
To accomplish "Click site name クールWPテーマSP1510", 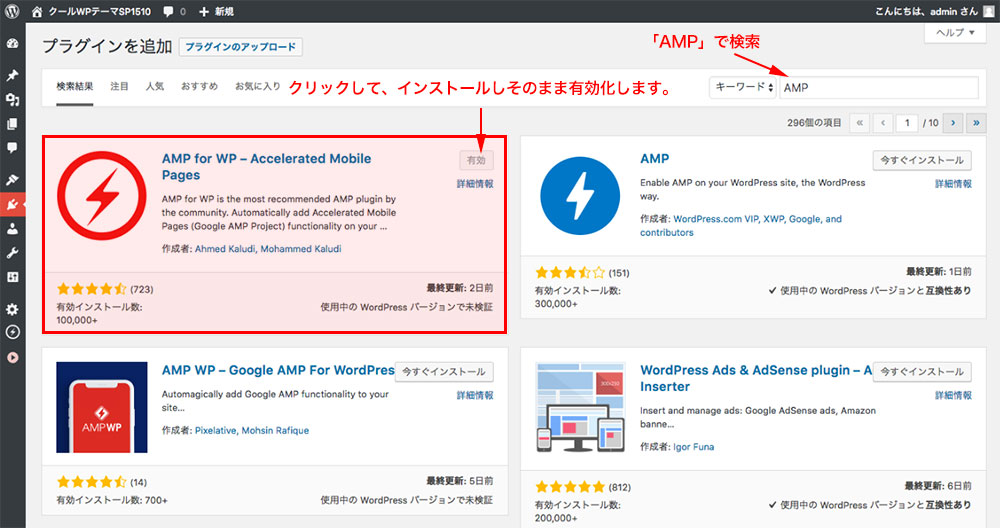I will click(100, 11).
